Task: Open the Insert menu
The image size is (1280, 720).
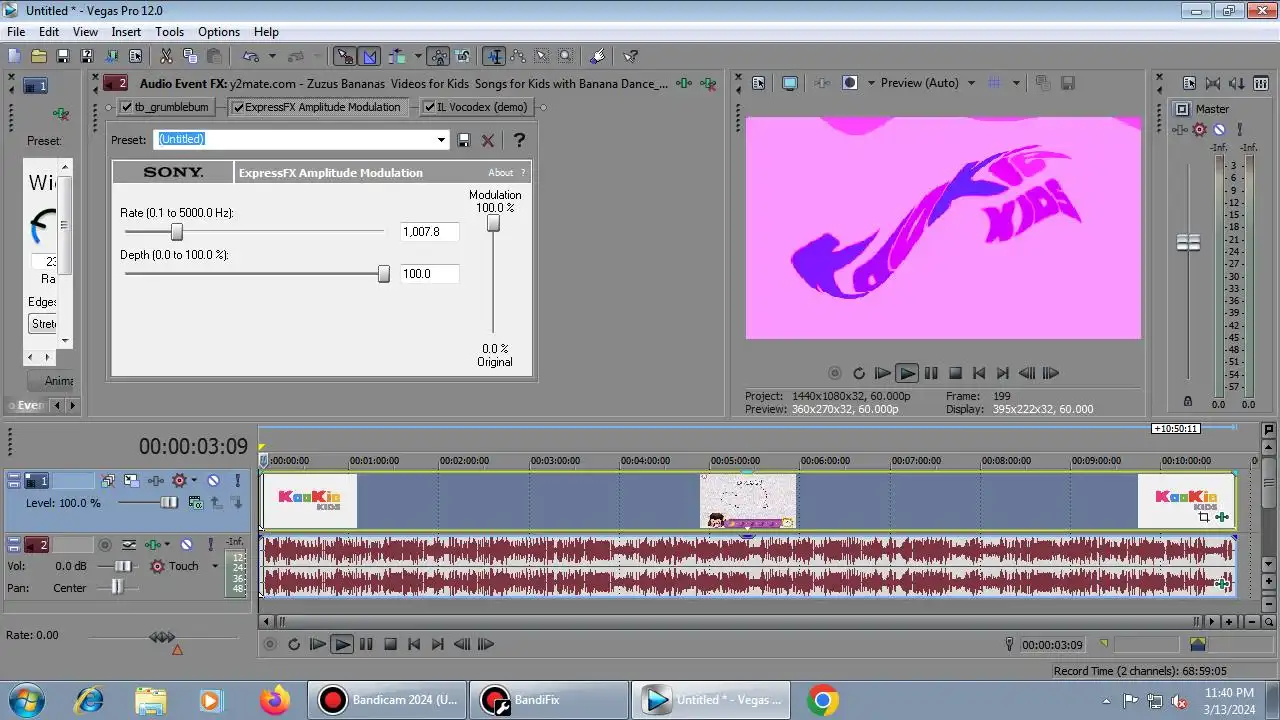Action: 126,32
